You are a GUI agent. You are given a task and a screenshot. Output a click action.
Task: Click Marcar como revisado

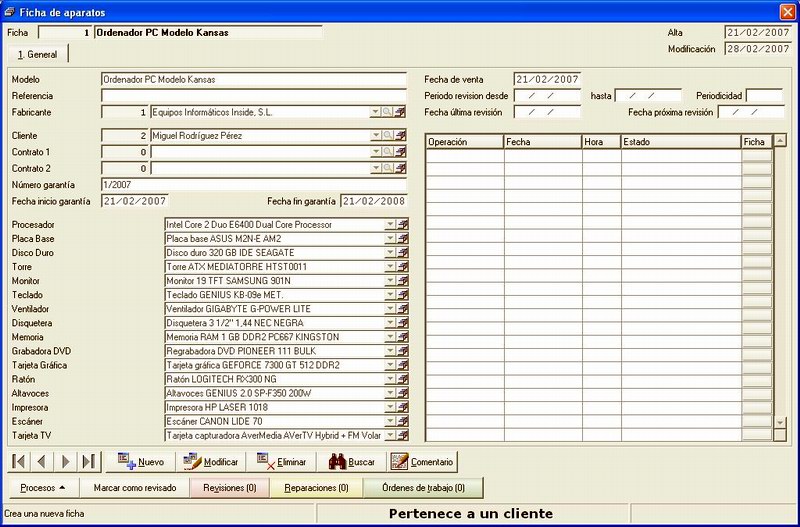pyautogui.click(x=135, y=488)
